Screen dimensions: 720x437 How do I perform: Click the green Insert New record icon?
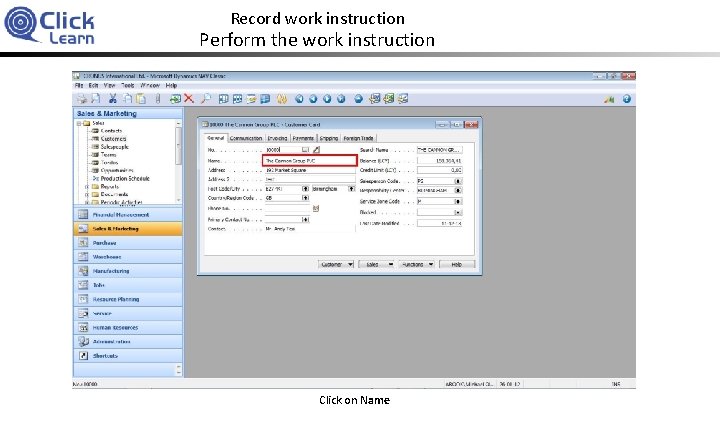click(x=175, y=99)
